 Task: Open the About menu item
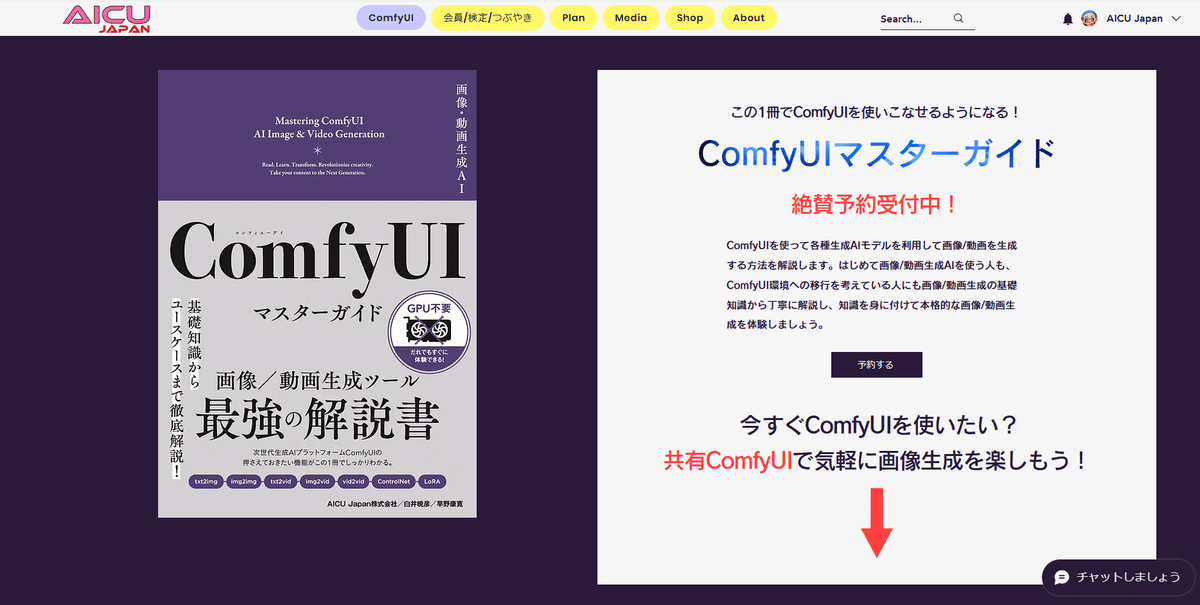coord(749,18)
